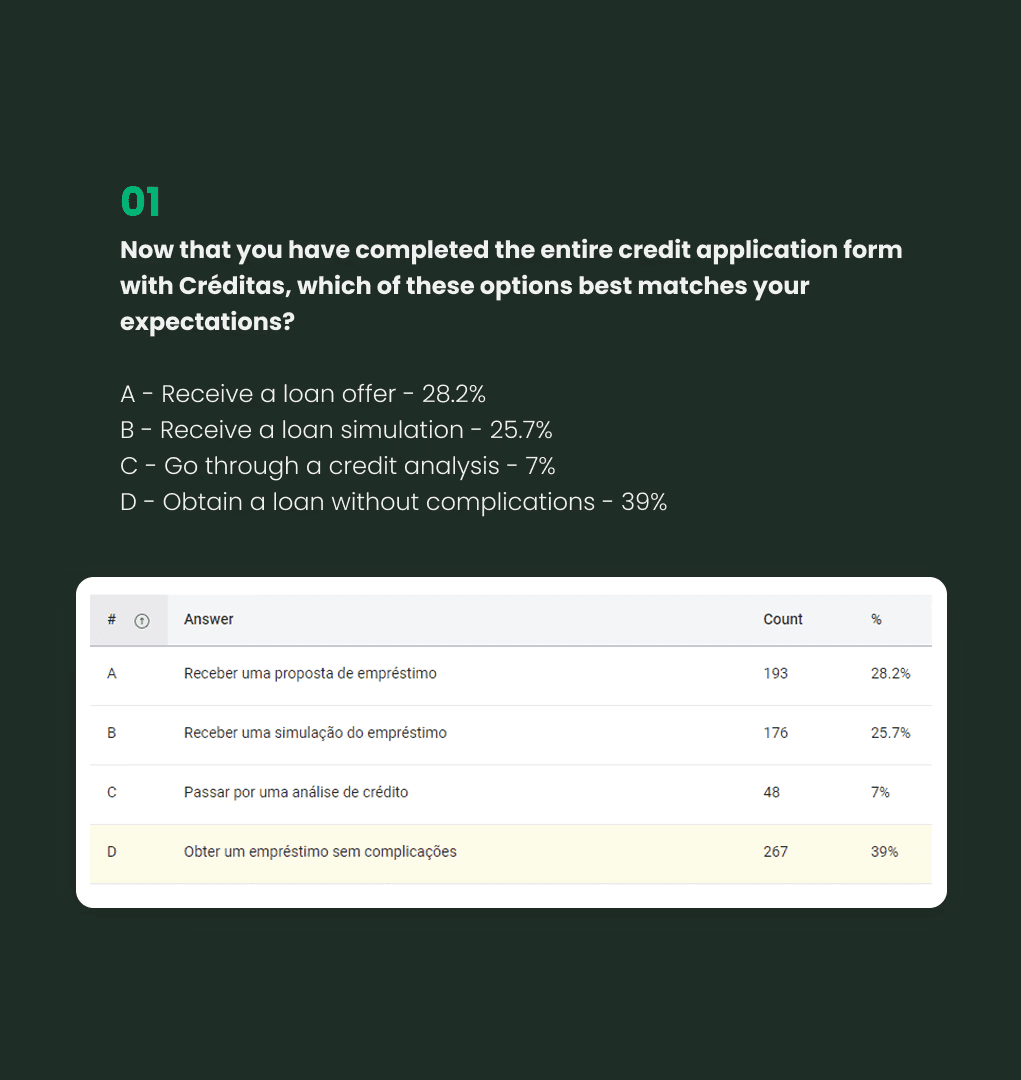Click the sort arrow icon in the header
The width and height of the screenshot is (1021, 1080).
pyautogui.click(x=142, y=621)
